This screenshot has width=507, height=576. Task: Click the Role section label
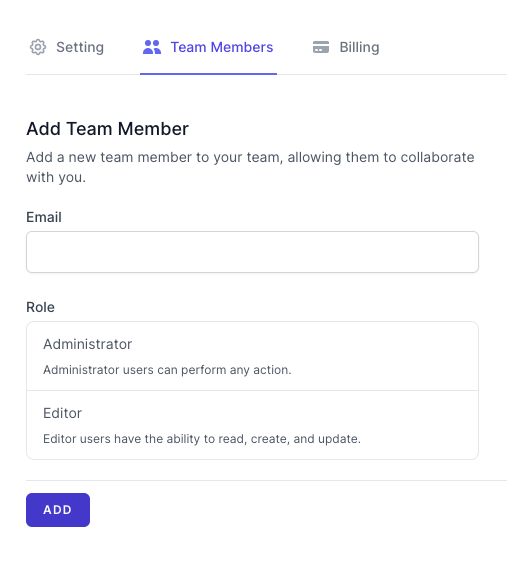tap(40, 307)
